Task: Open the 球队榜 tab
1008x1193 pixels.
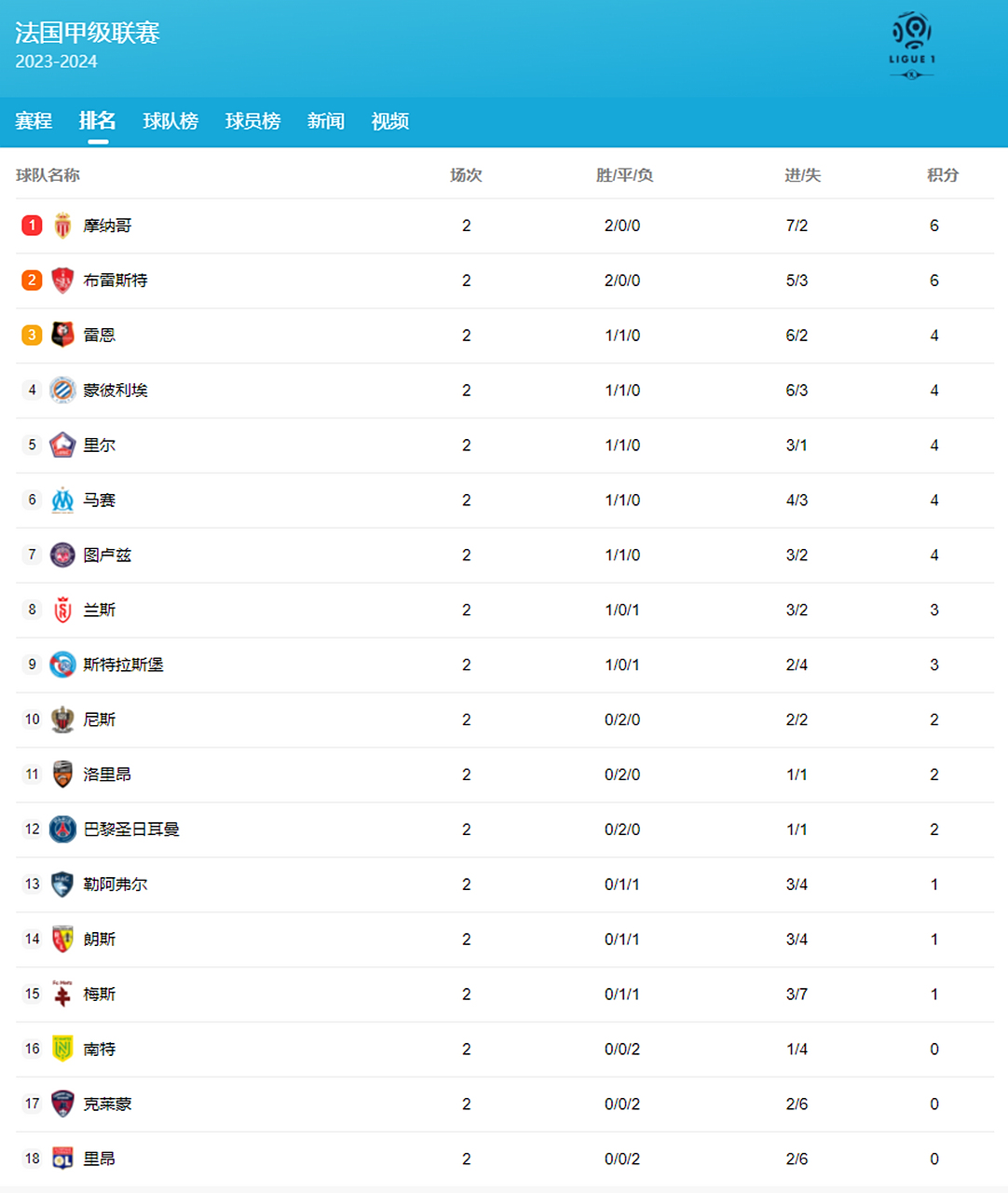Action: [x=170, y=121]
